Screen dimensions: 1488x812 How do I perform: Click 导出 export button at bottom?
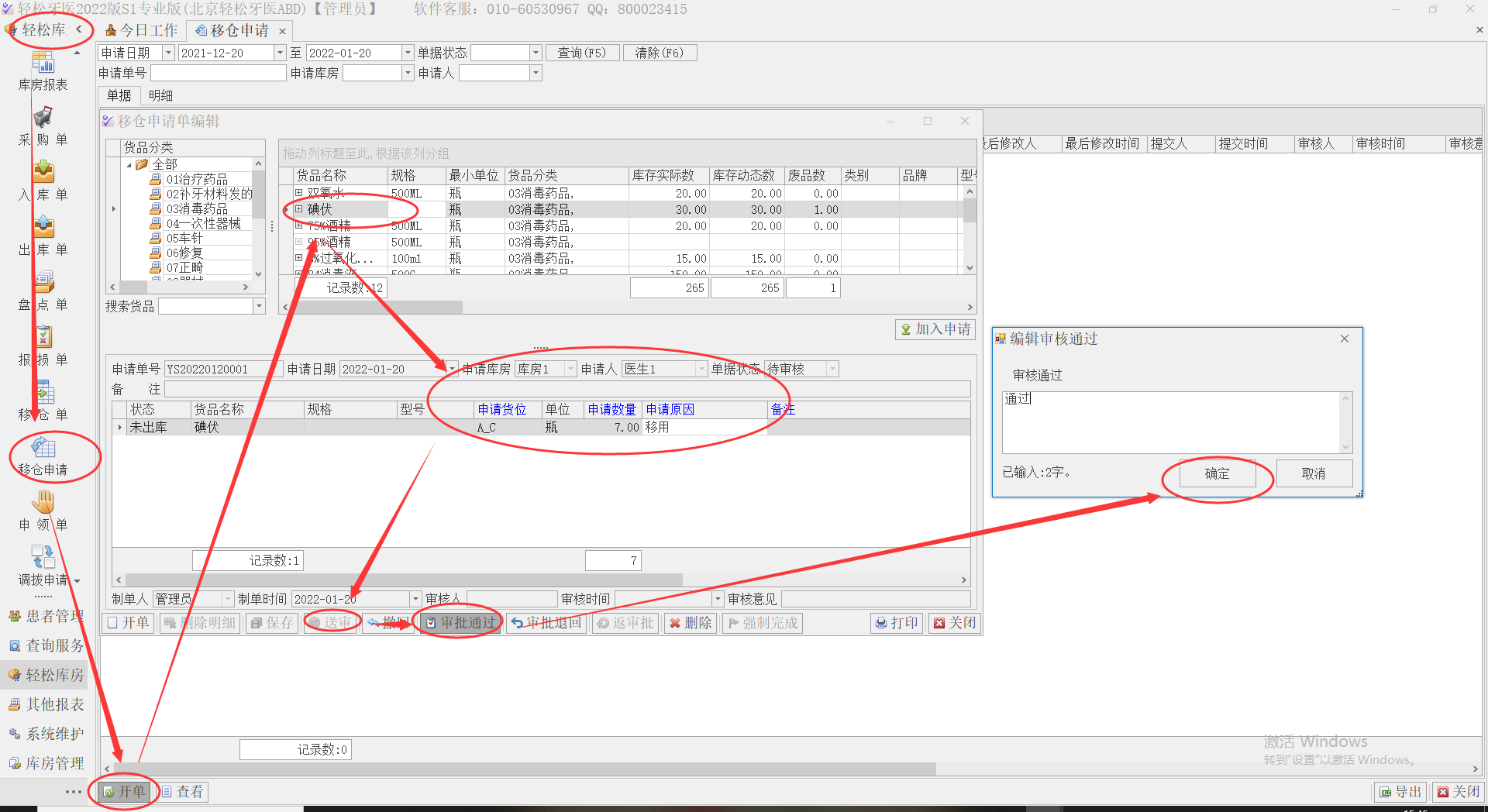pyautogui.click(x=1401, y=792)
